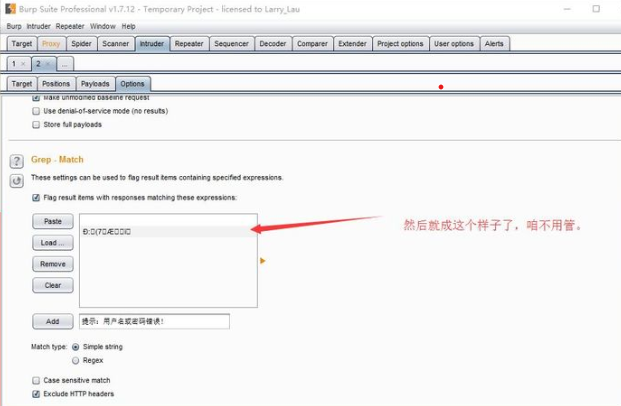
Task: View the Alerts tab
Action: pos(494,44)
